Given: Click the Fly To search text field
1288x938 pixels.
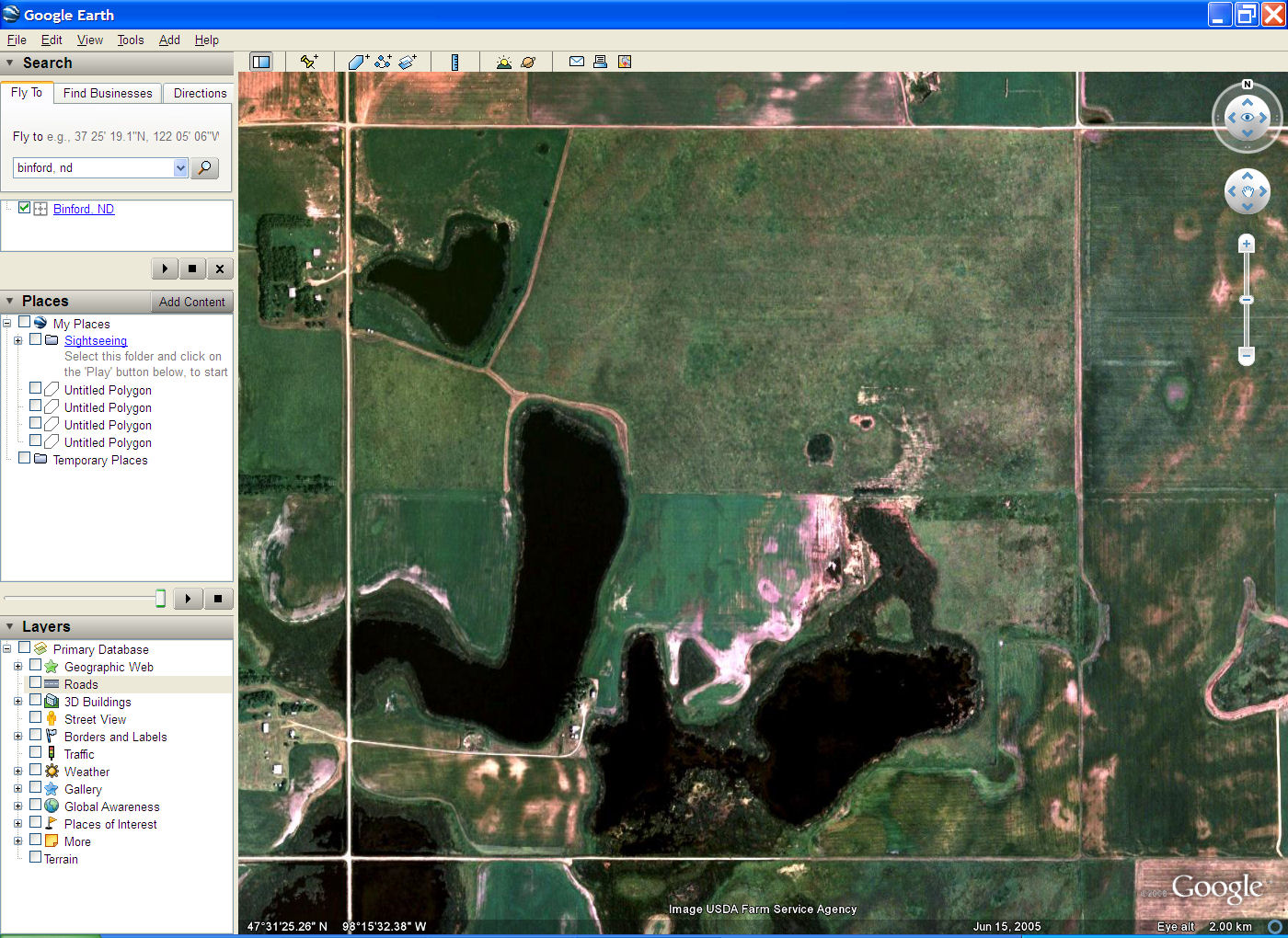Looking at the screenshot, I should point(93,167).
